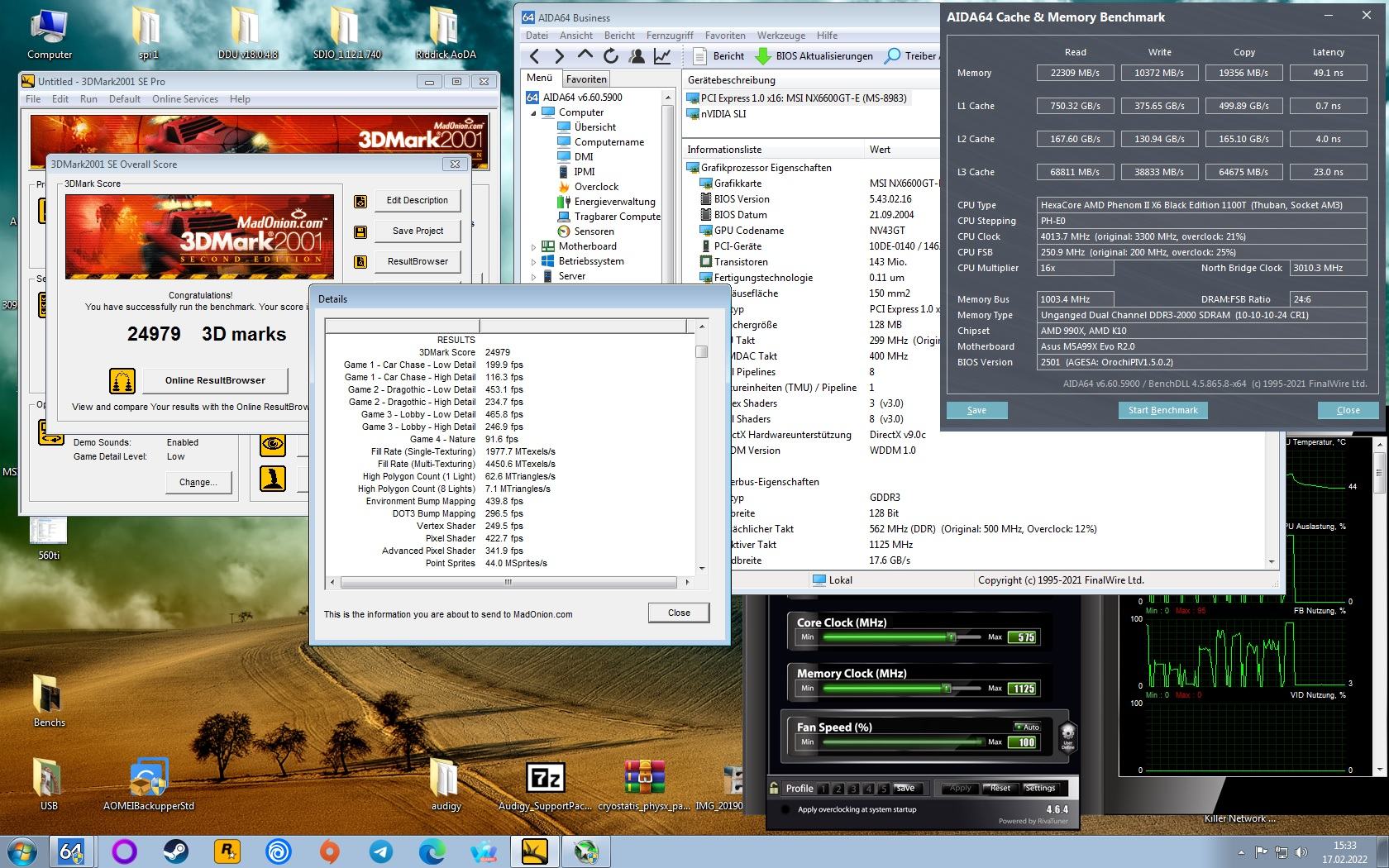Click the volume icon in system tray
Image resolution: width=1389 pixels, height=868 pixels.
pyautogui.click(x=1301, y=852)
